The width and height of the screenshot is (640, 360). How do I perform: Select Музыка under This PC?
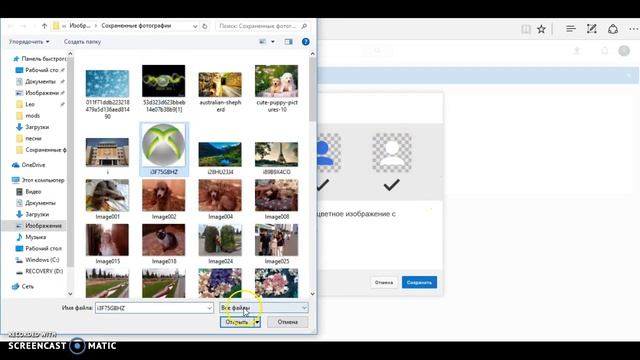(36, 237)
